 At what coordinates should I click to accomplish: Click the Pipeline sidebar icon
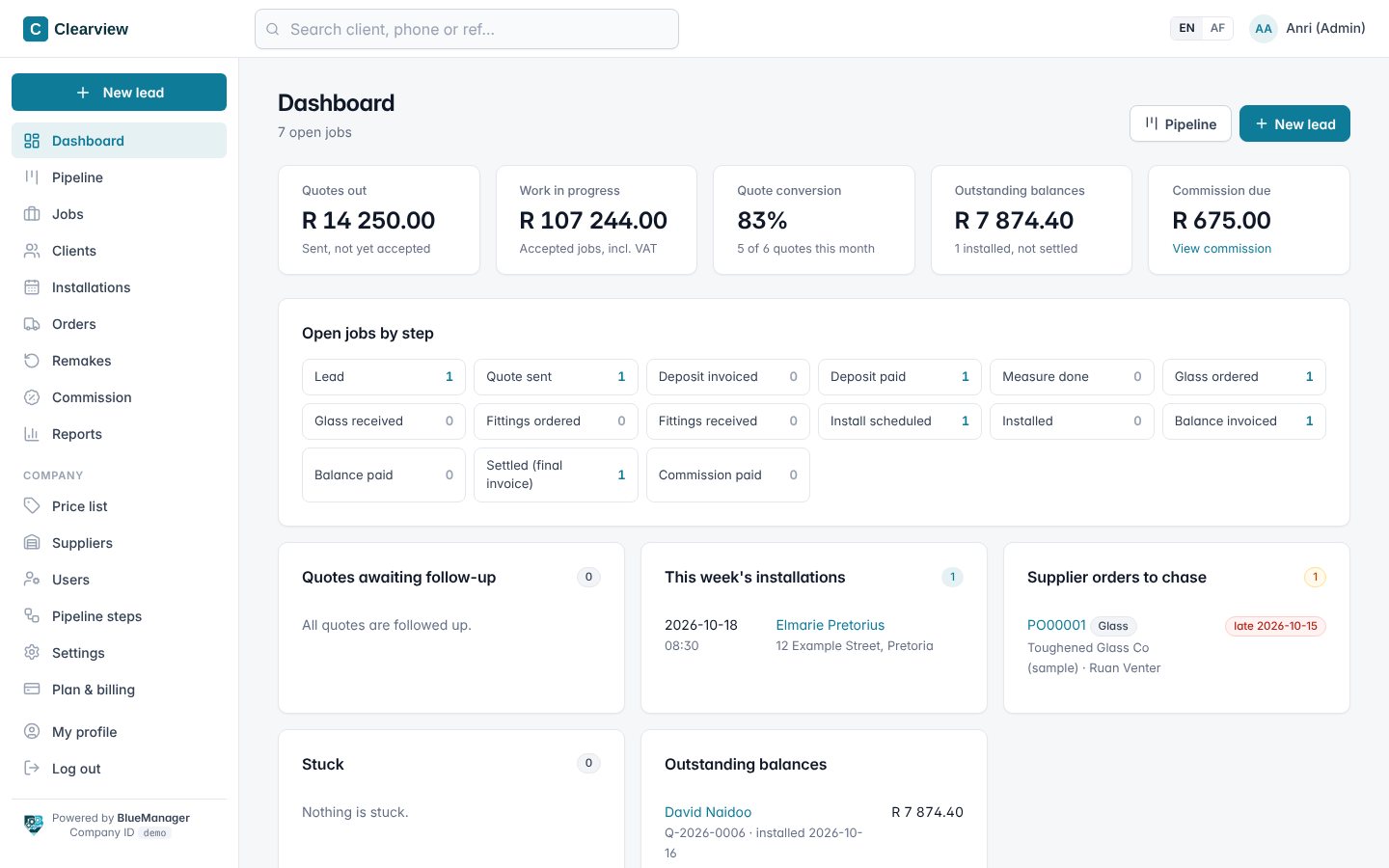(x=32, y=177)
